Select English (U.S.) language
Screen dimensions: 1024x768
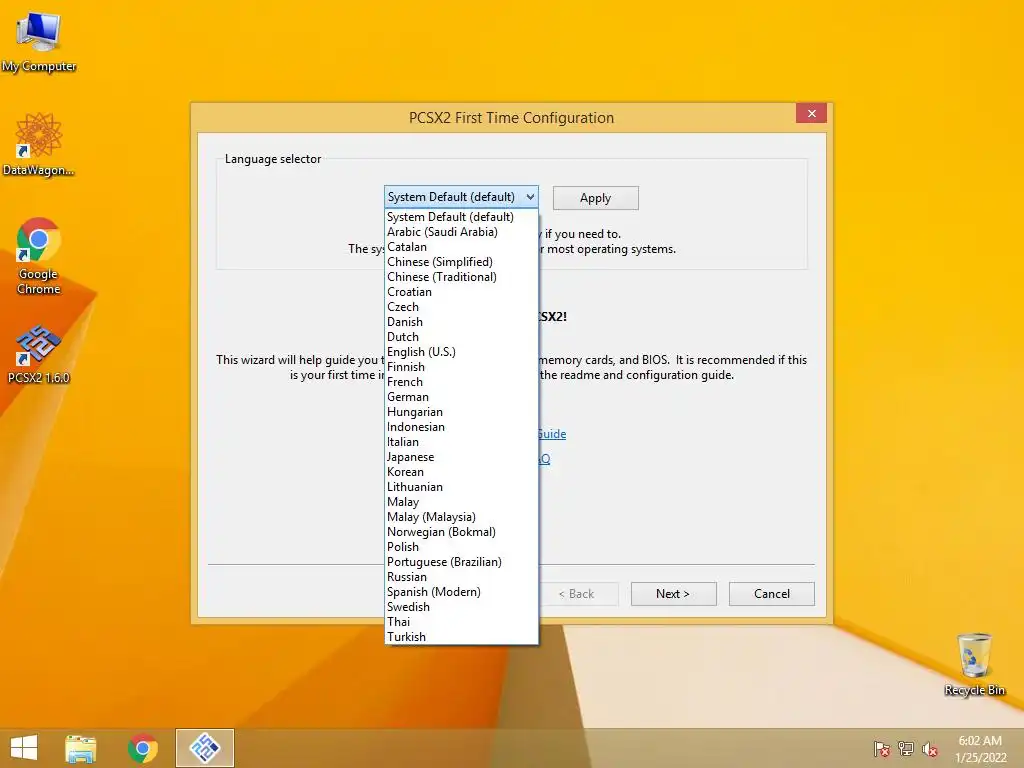(x=461, y=352)
